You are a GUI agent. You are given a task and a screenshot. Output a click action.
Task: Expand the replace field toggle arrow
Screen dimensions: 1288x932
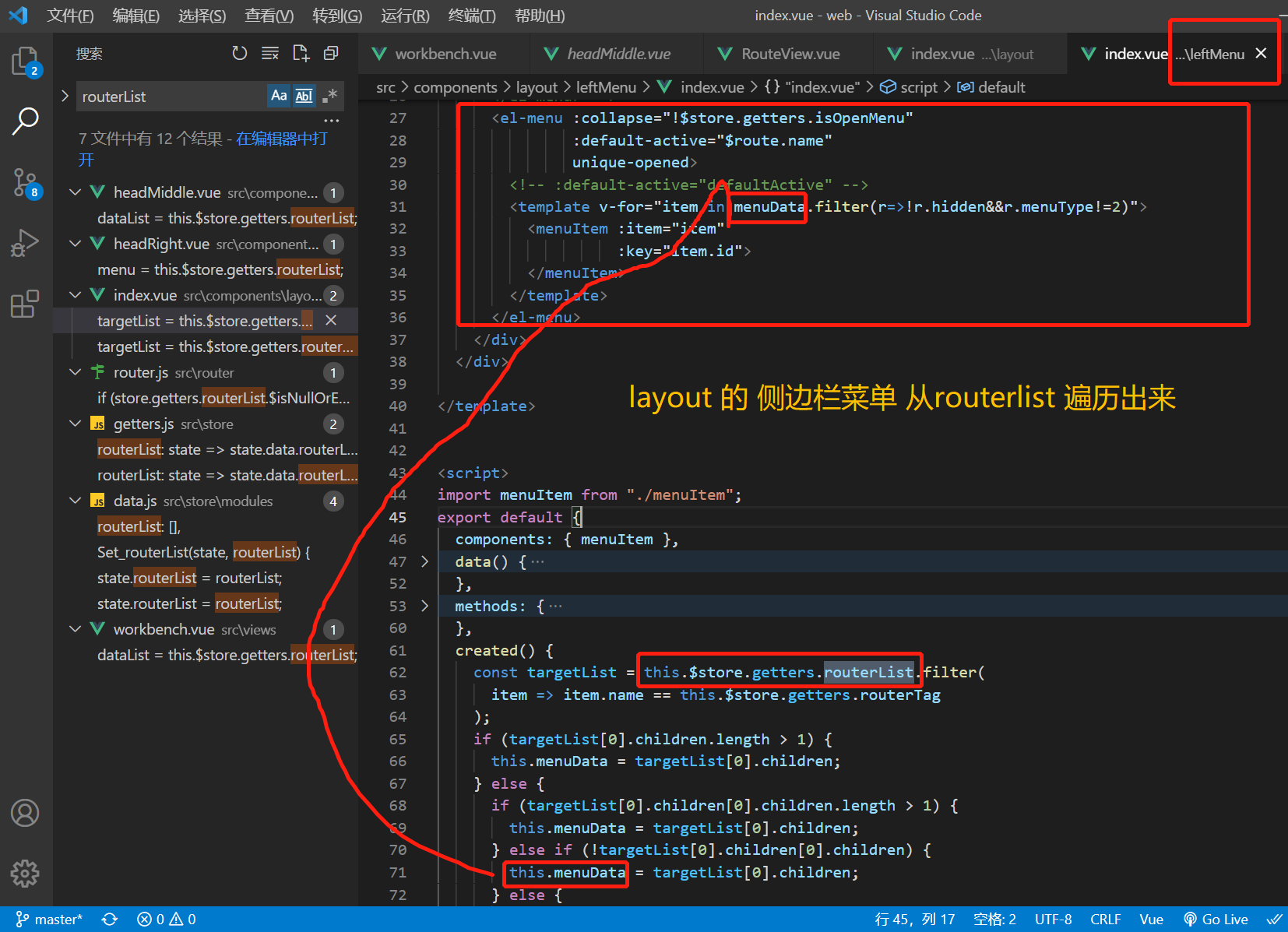[65, 96]
